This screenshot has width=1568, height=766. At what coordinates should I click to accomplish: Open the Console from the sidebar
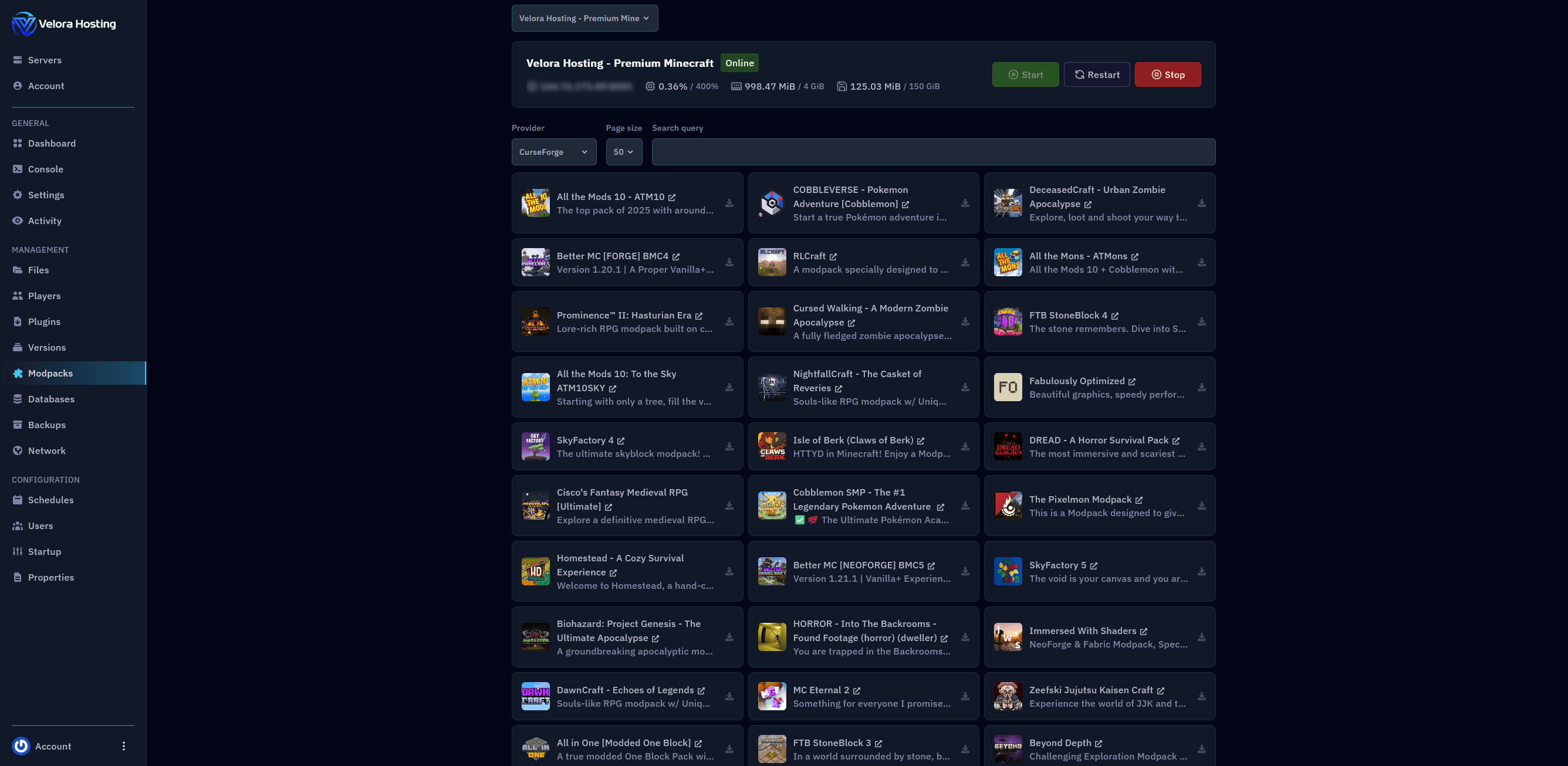pos(45,169)
